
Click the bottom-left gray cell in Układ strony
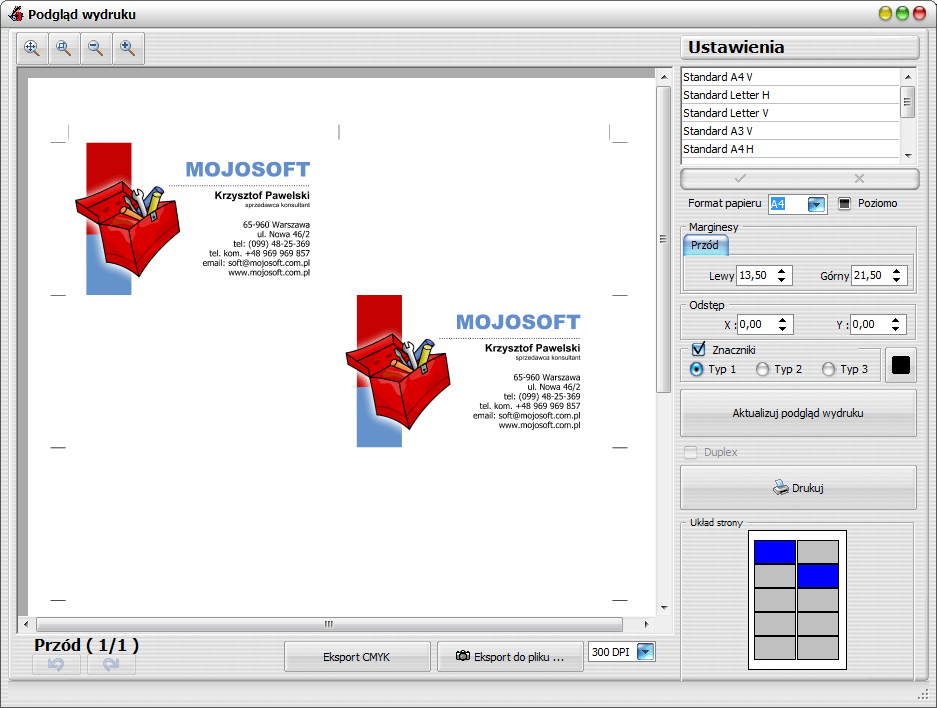point(775,648)
